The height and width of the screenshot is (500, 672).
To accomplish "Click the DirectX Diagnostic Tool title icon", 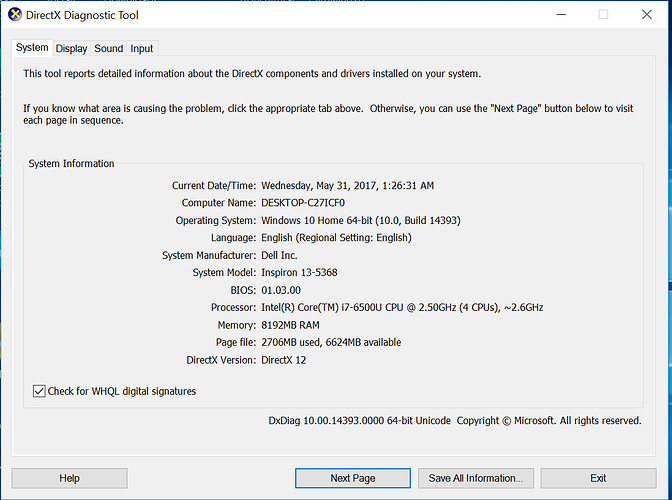I will [15, 15].
